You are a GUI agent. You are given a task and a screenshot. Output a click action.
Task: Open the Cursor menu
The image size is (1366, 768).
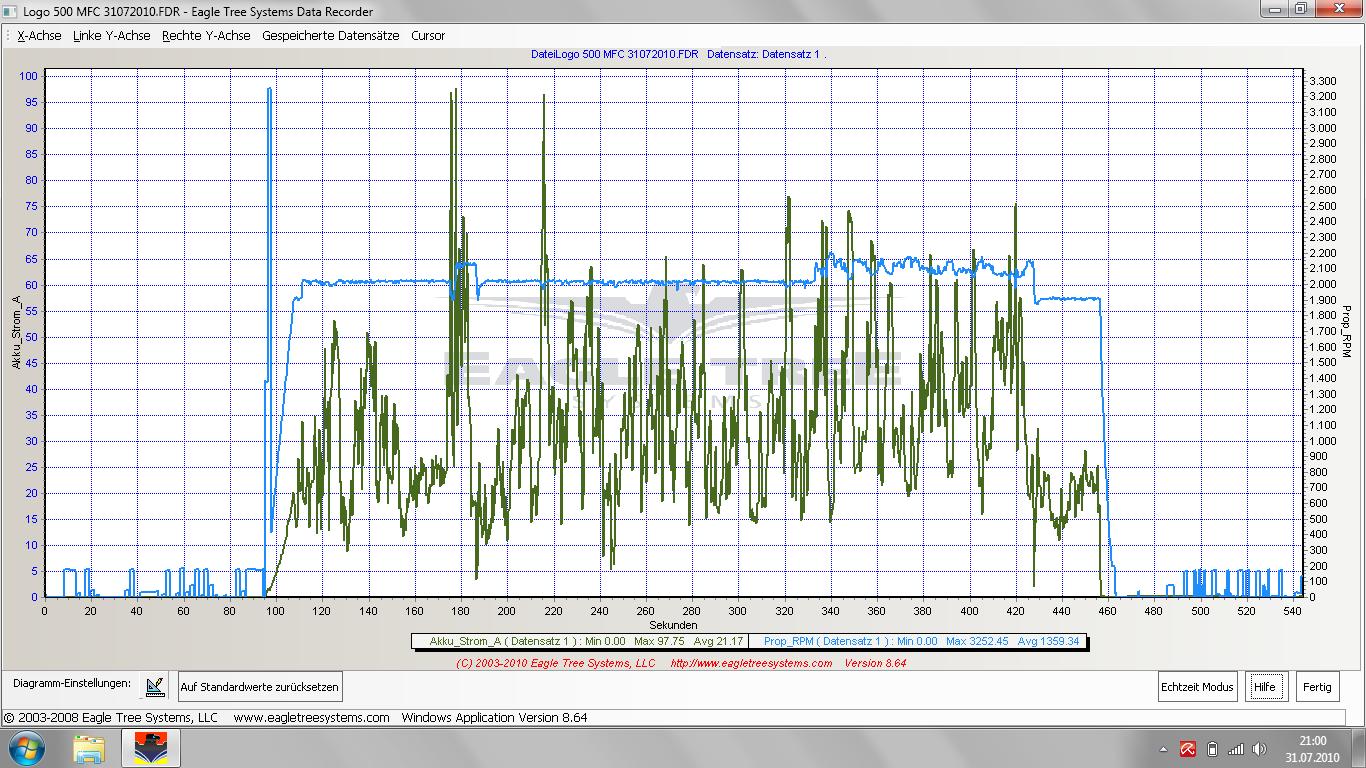(428, 35)
